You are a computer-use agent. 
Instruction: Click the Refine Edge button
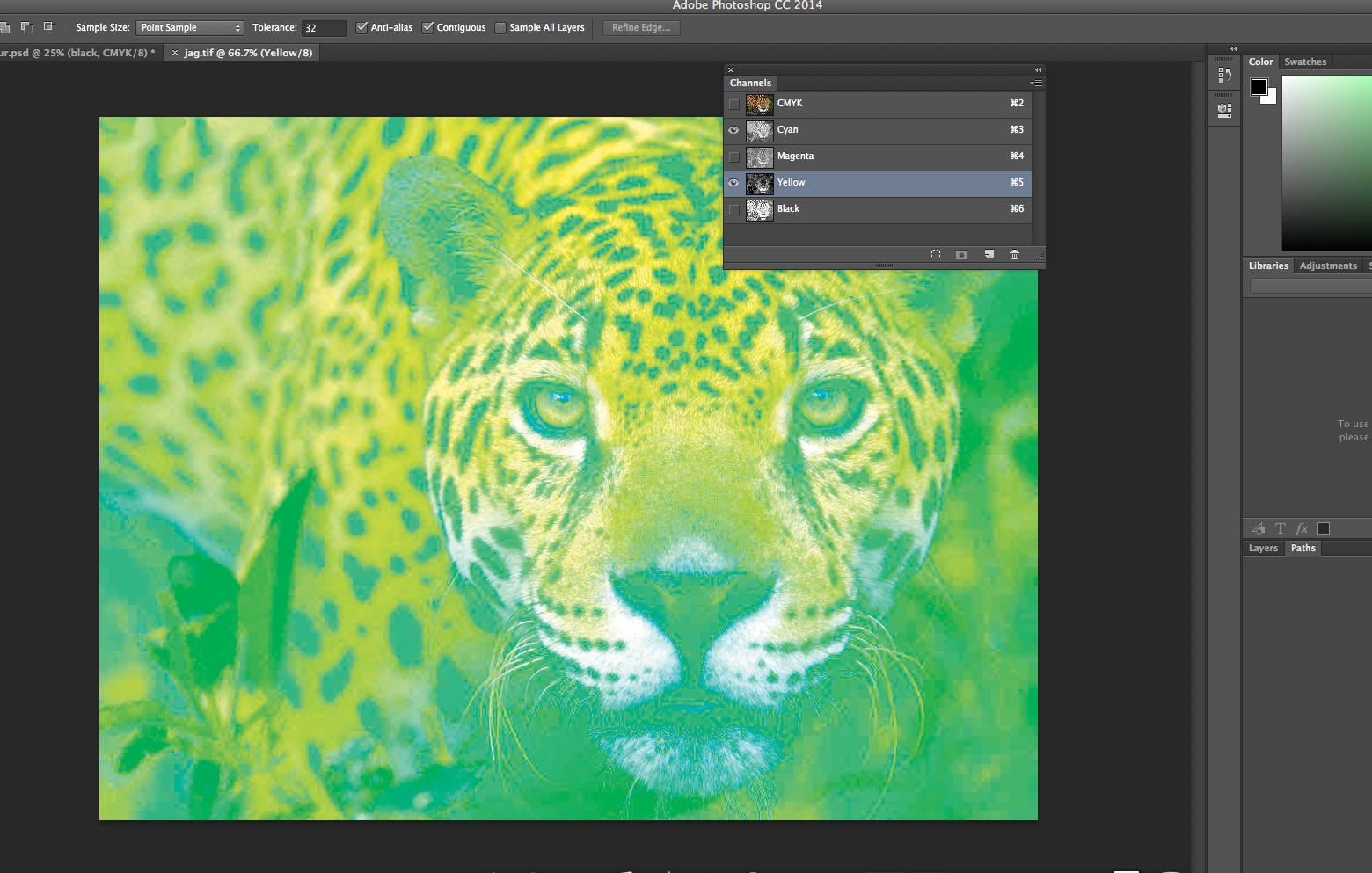[x=640, y=27]
